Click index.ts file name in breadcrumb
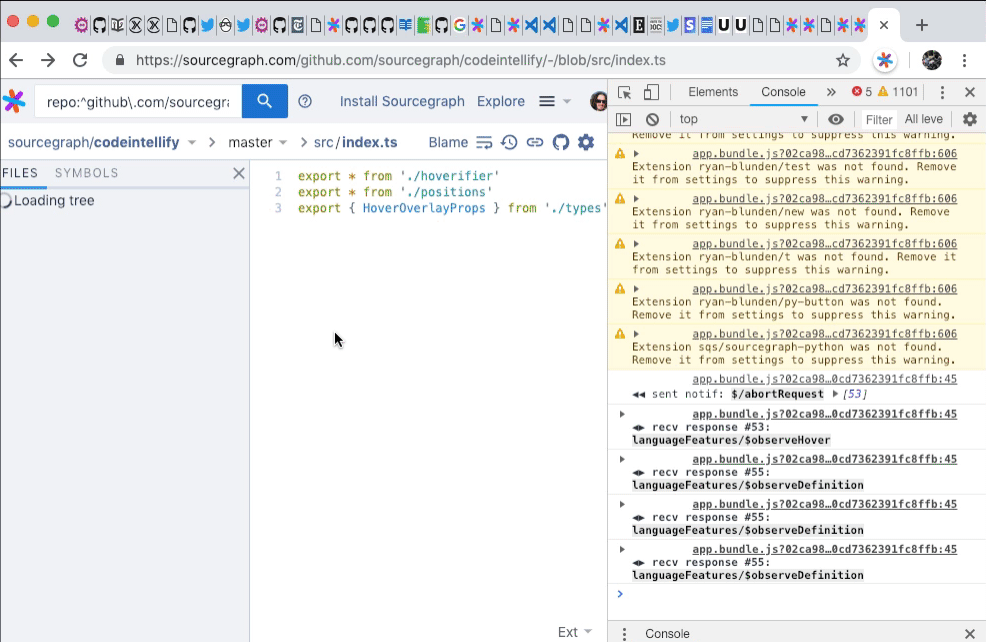 tap(370, 143)
